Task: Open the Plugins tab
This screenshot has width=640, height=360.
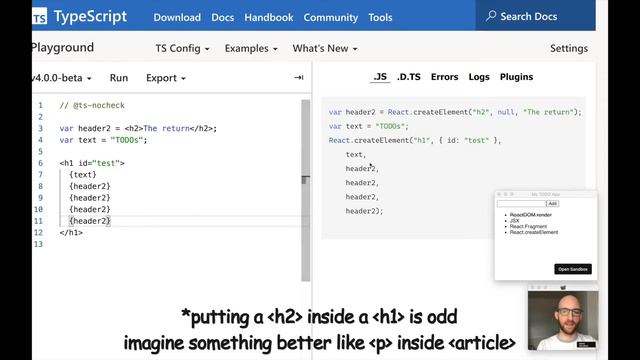Action: [516, 77]
